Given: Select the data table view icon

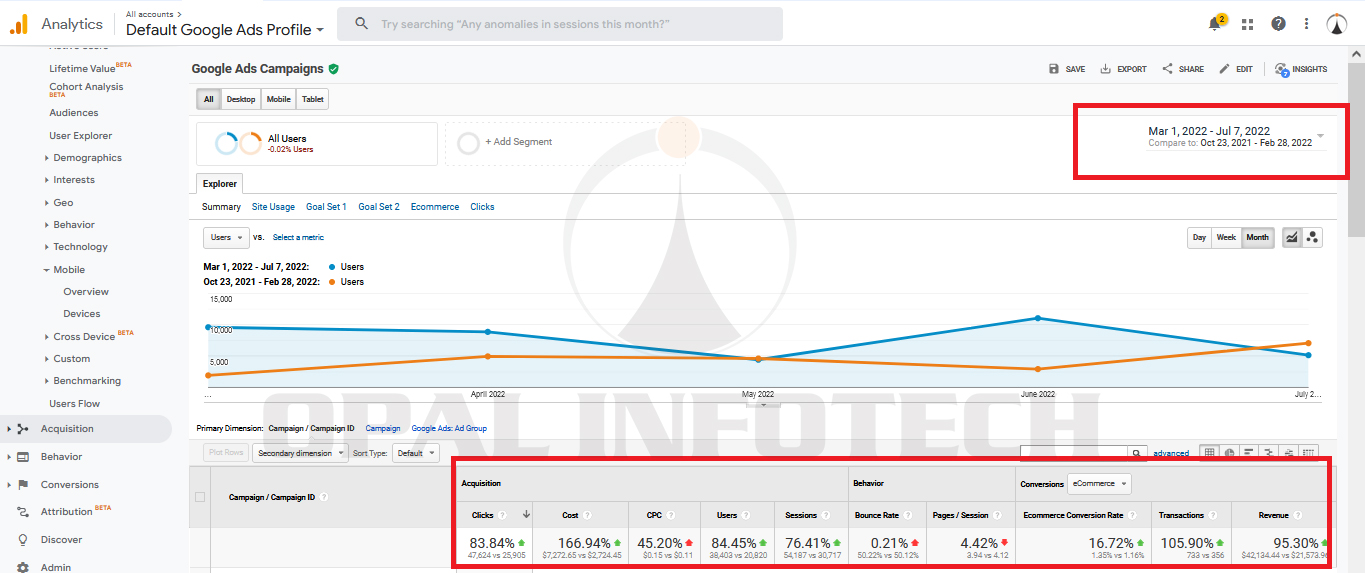Looking at the screenshot, I should click(x=1208, y=453).
